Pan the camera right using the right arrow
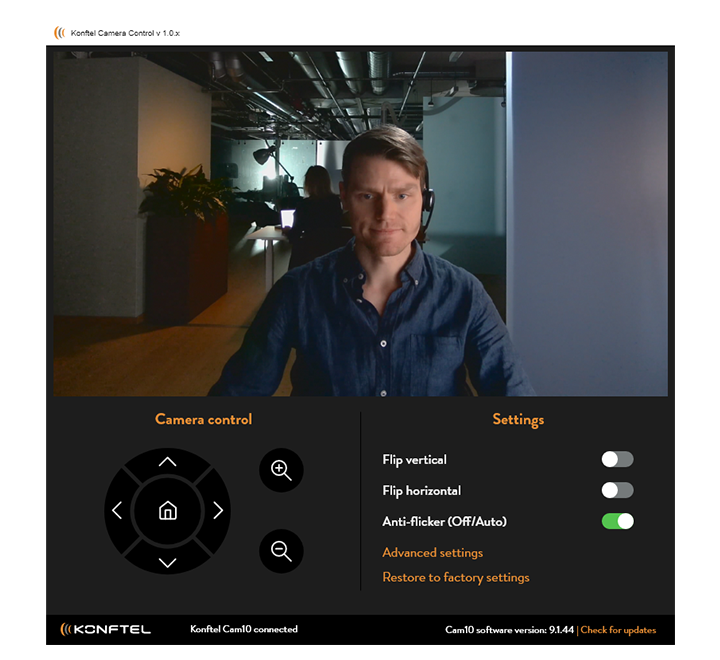The width and height of the screenshot is (720, 660). (217, 511)
